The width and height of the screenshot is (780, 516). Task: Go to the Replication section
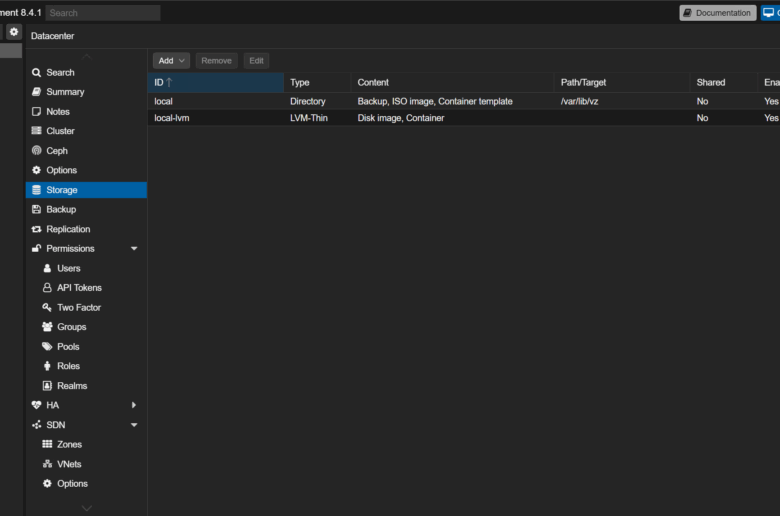click(86, 229)
